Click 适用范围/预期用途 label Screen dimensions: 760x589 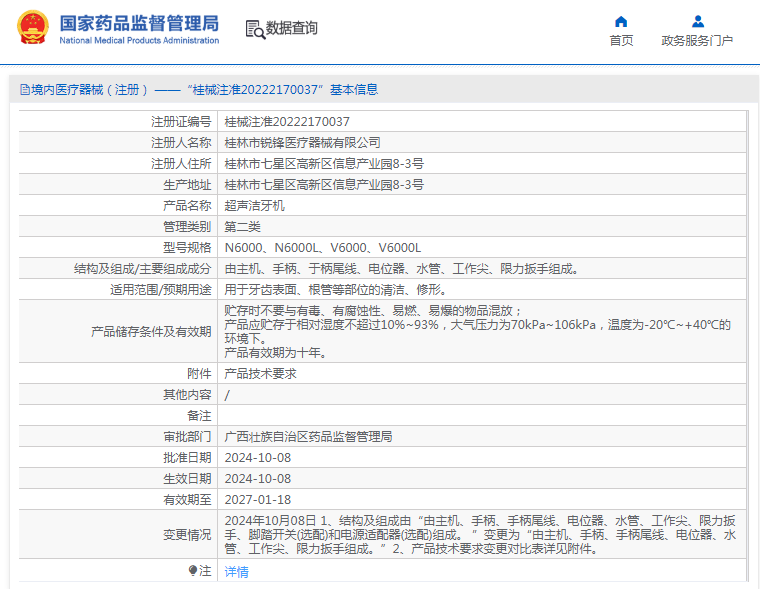coord(160,289)
